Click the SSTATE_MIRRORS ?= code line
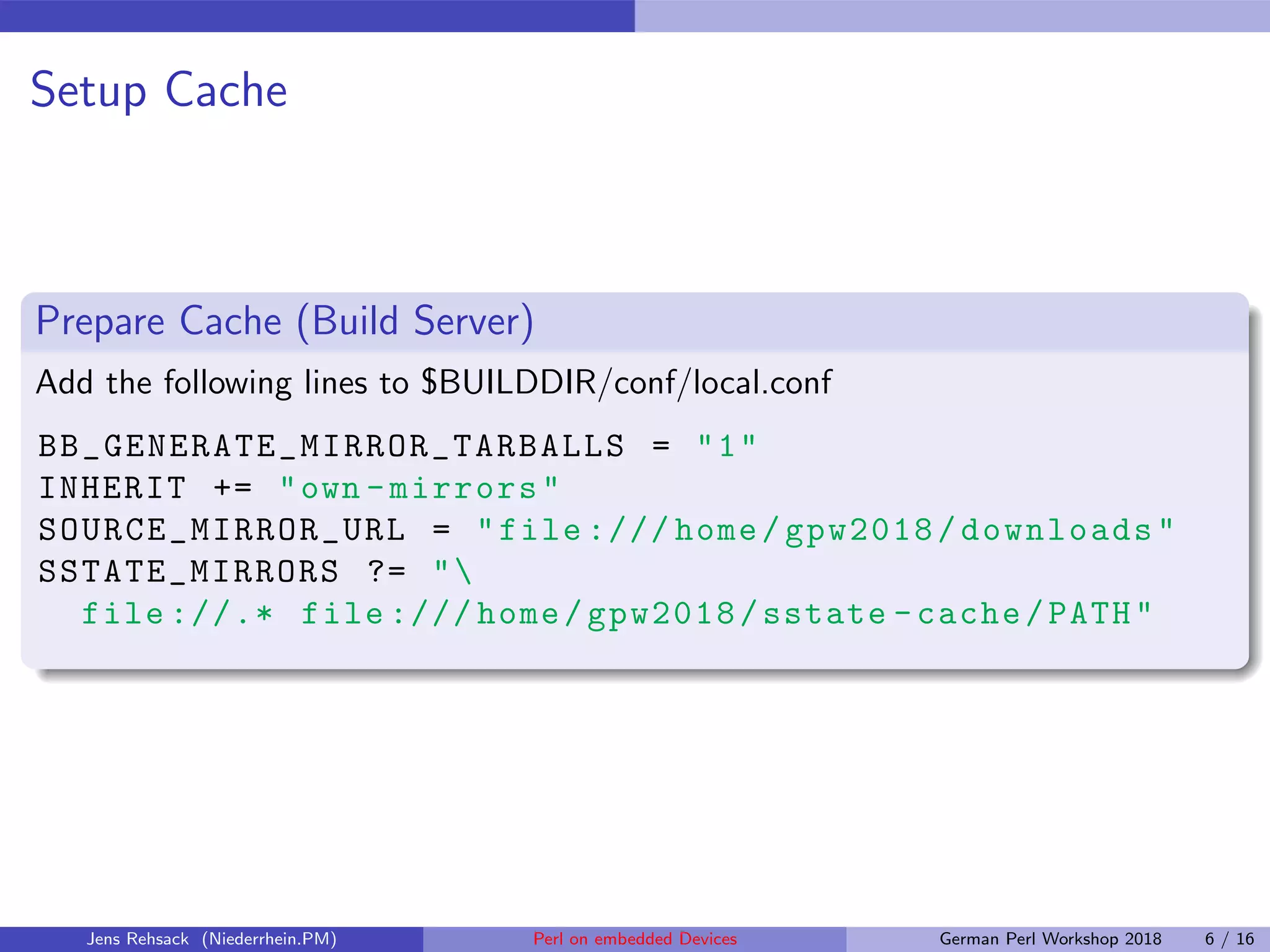The image size is (1270, 952). (x=255, y=571)
